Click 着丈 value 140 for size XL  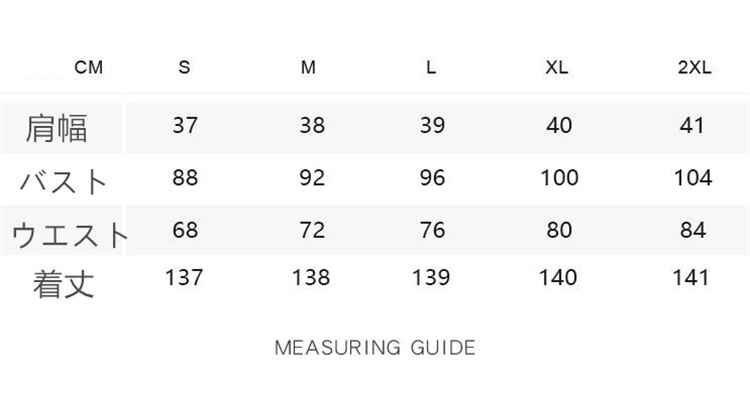(559, 277)
